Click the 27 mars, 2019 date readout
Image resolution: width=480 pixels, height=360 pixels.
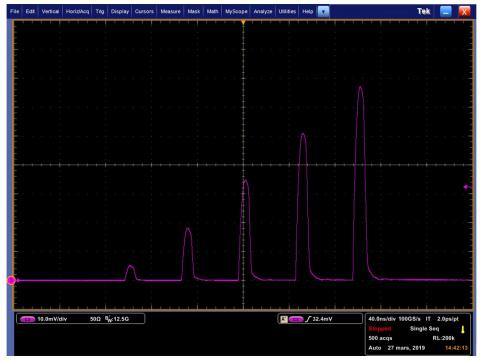coord(406,348)
